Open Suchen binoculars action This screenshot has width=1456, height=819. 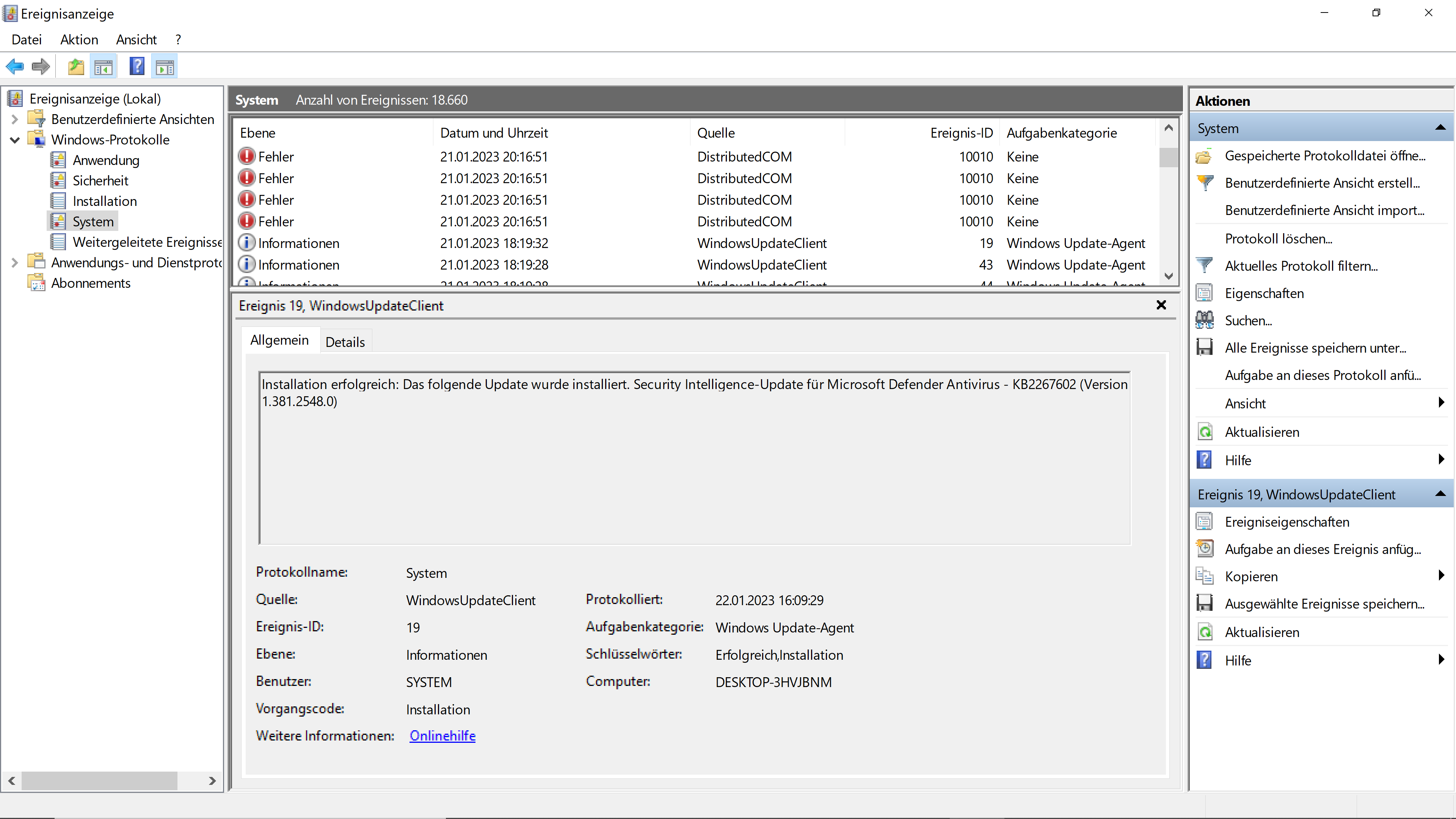pyautogui.click(x=1248, y=320)
